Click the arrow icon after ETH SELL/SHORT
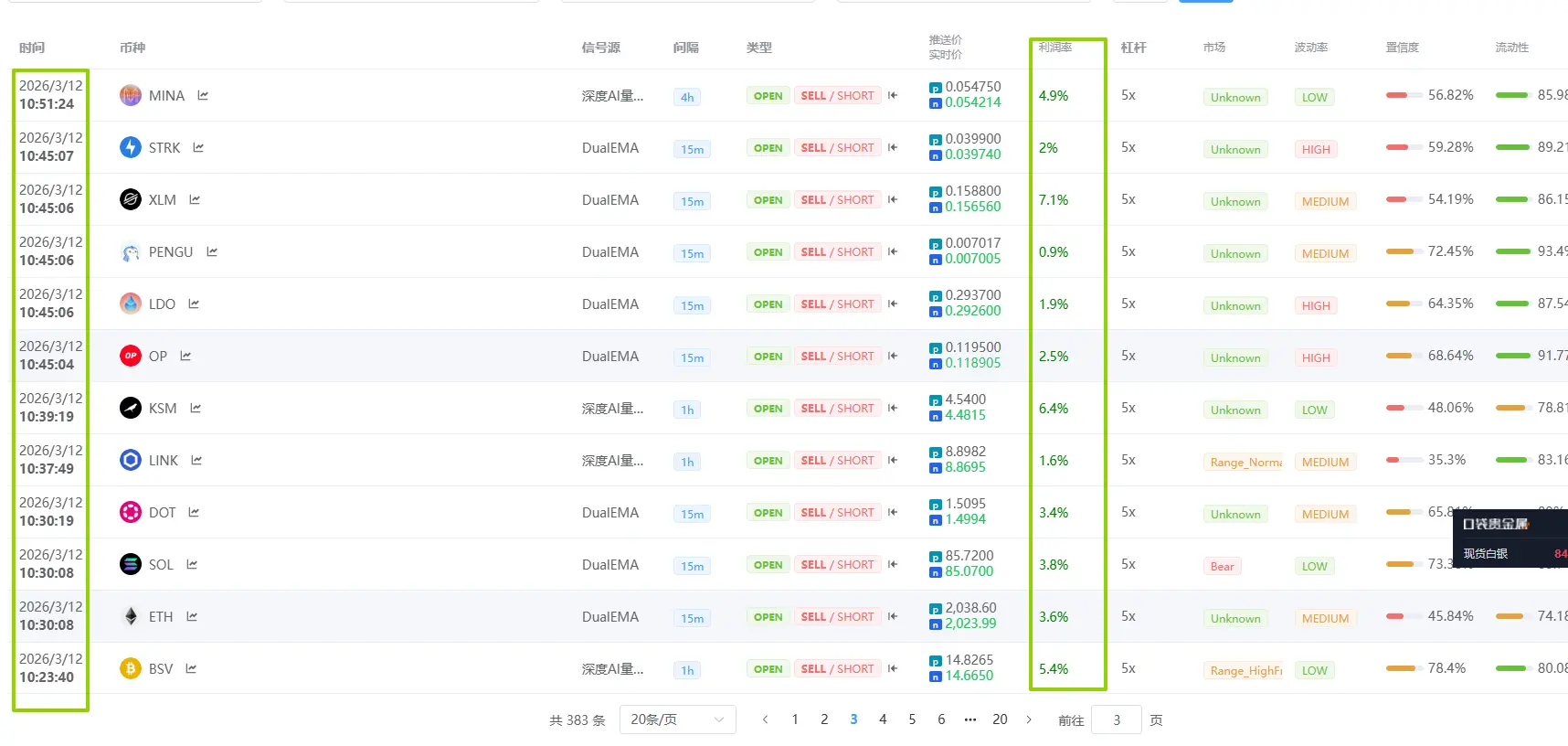 pyautogui.click(x=893, y=616)
